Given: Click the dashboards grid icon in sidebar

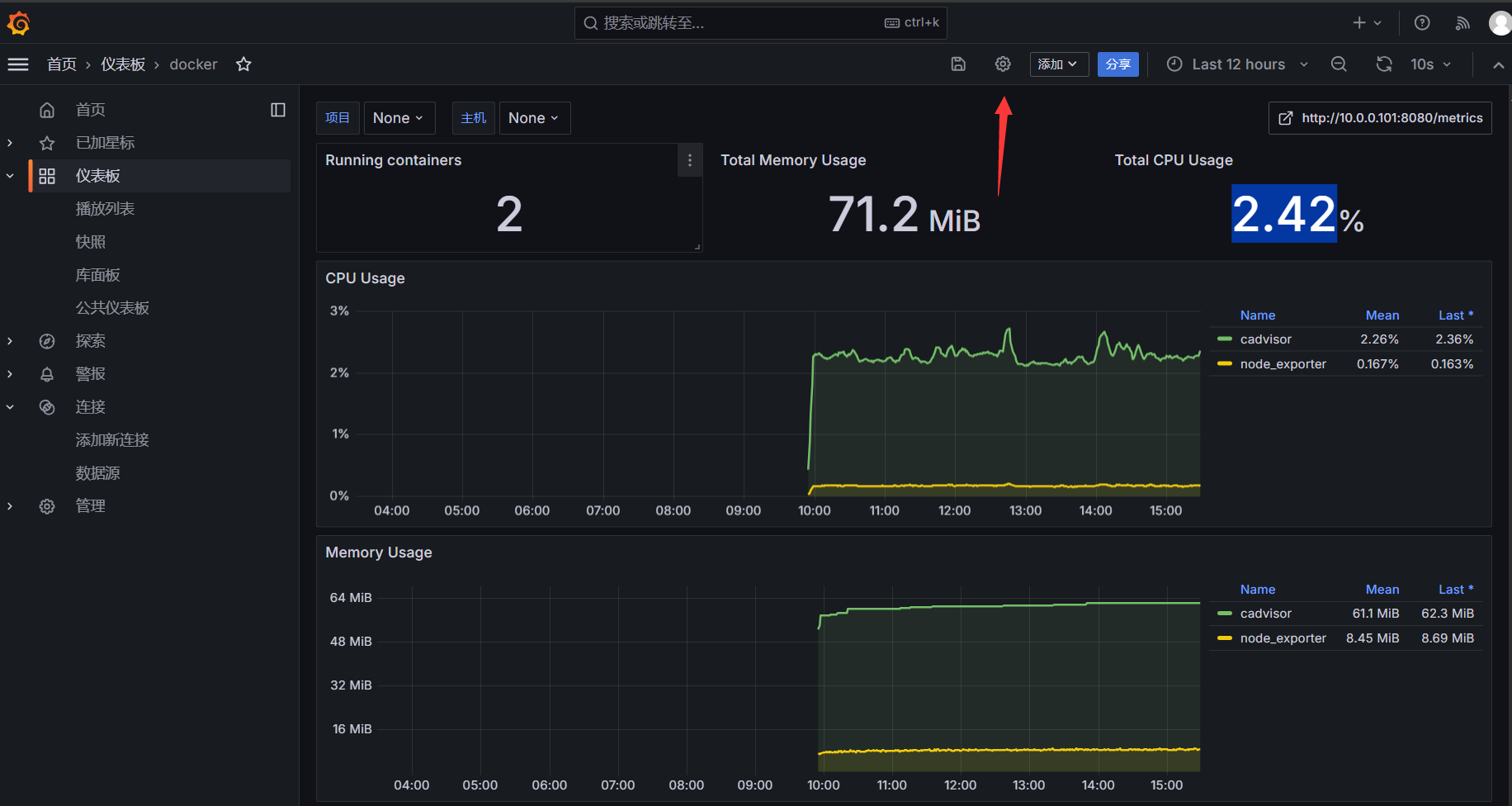Looking at the screenshot, I should 47,176.
